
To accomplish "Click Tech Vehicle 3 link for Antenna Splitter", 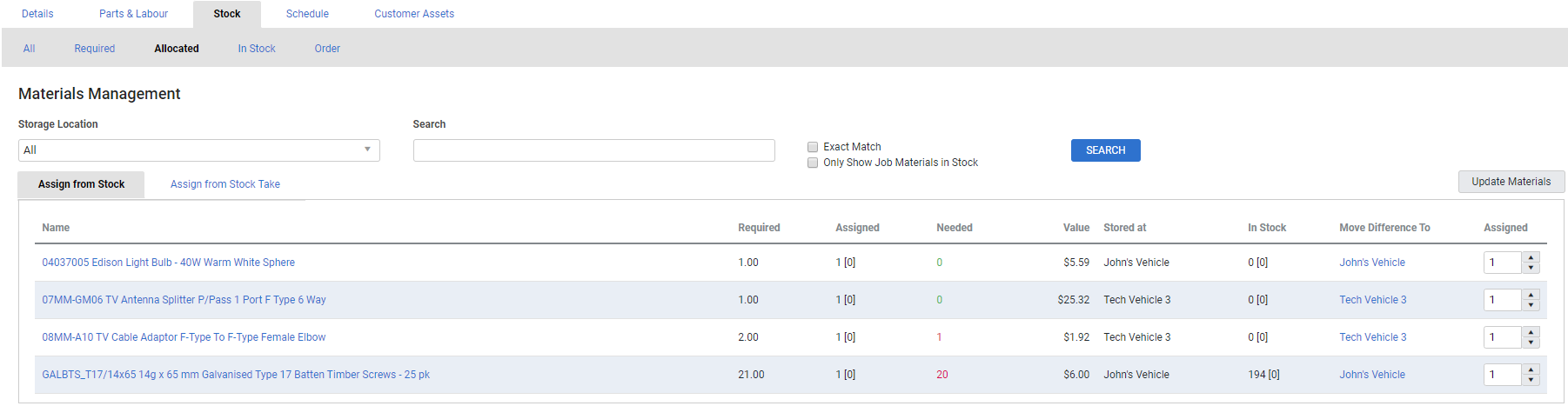I will pos(1372,300).
